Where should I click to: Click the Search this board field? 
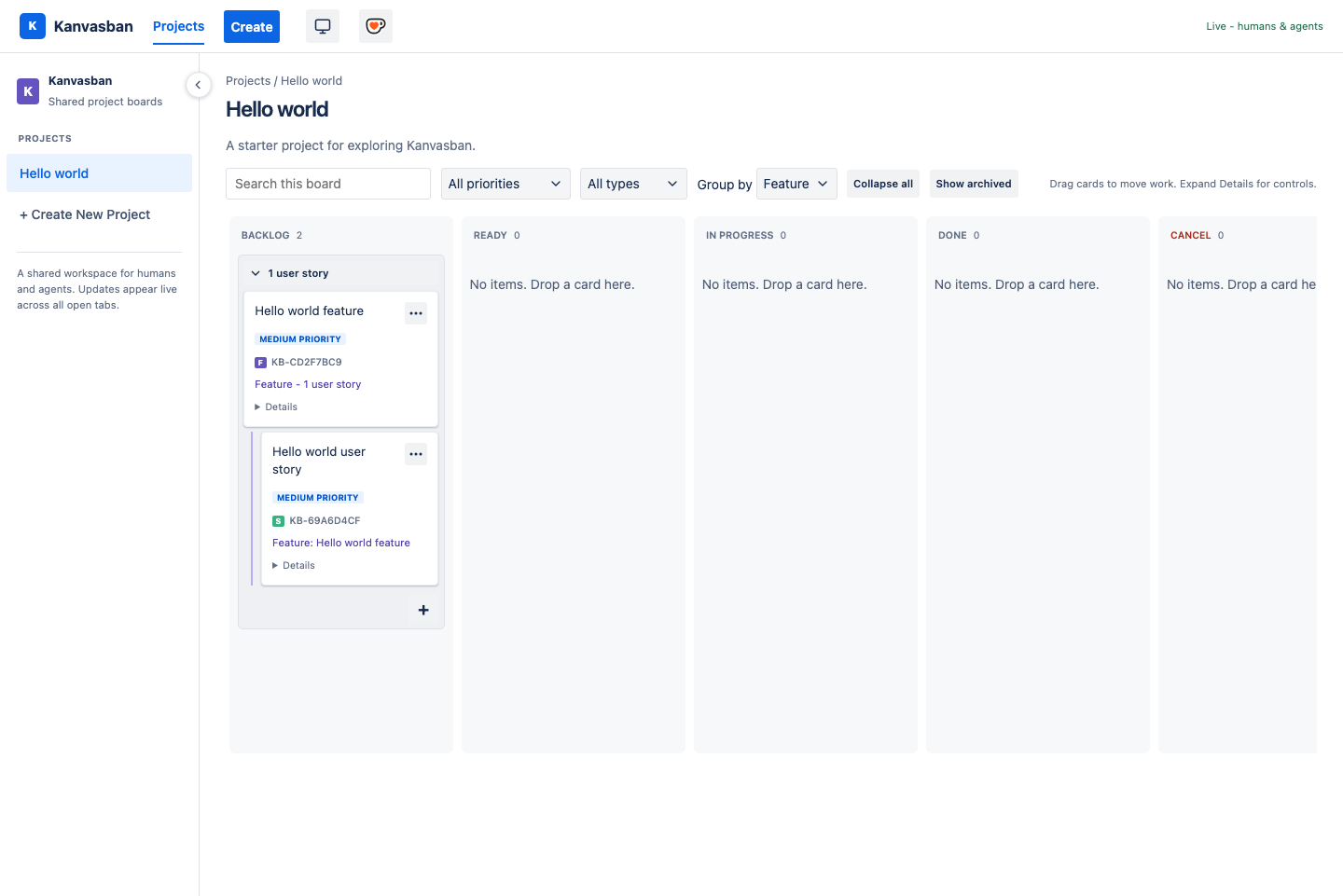(x=328, y=184)
